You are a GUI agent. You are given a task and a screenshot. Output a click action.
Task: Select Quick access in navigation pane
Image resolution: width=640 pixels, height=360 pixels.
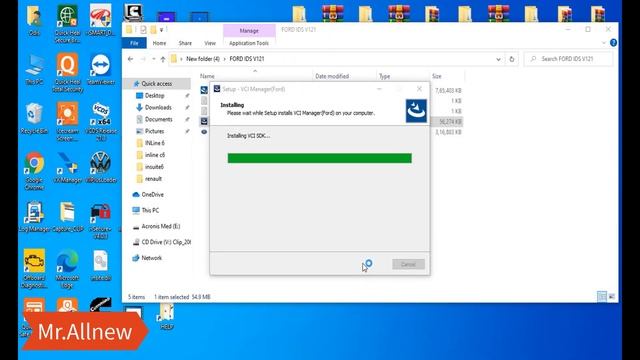(x=157, y=84)
